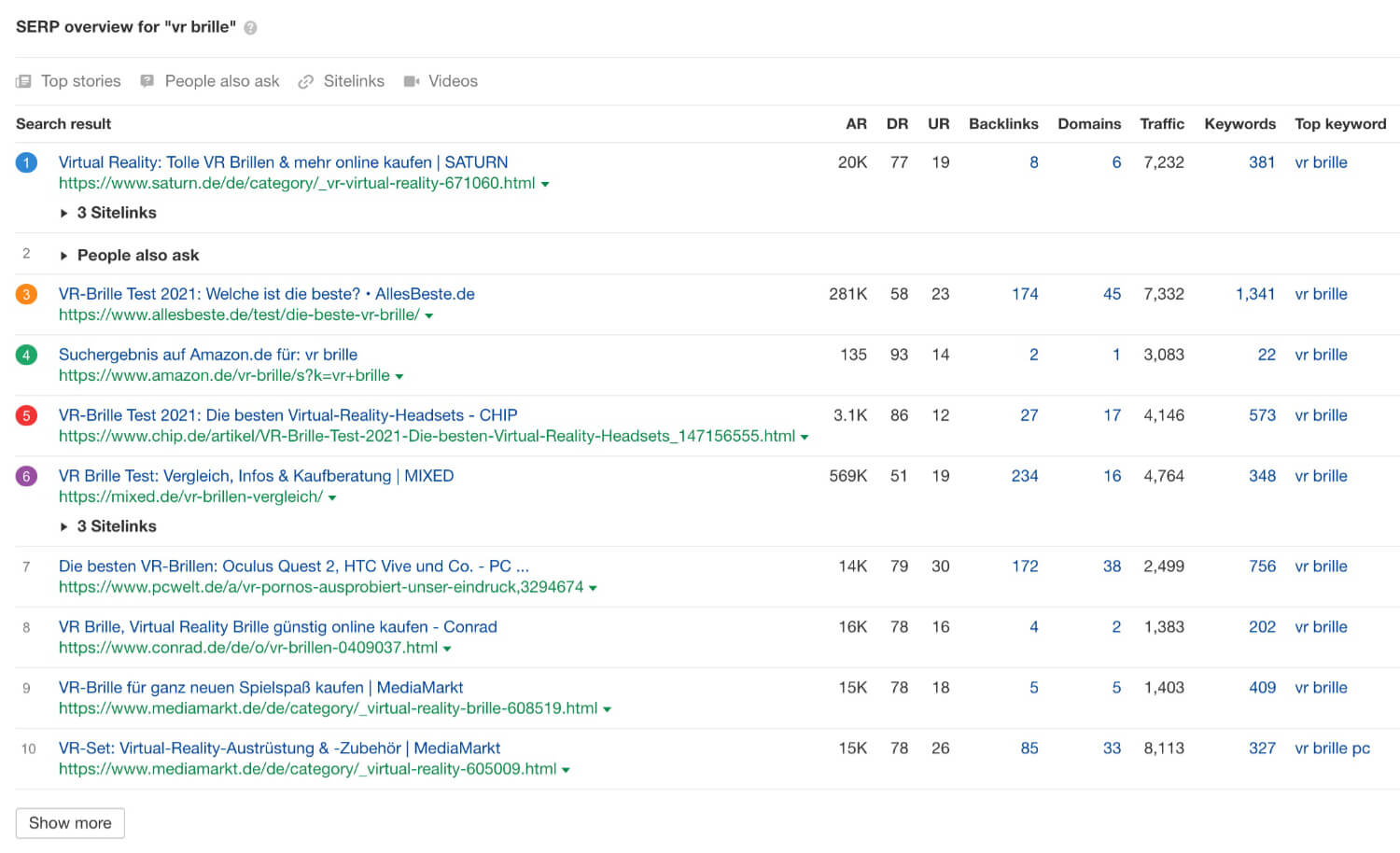This screenshot has width=1400, height=853.
Task: Open dropdown arrow next to allesbeste.de URL
Action: [429, 316]
